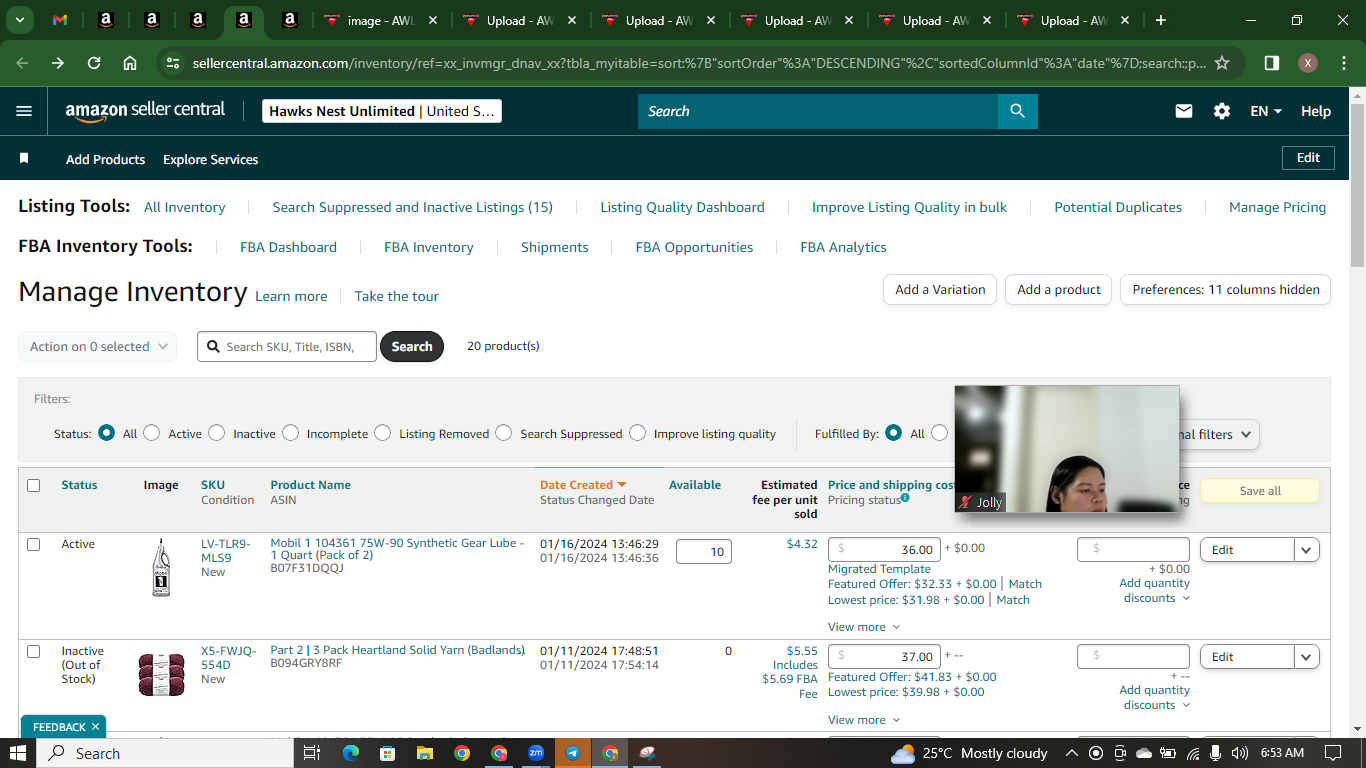
Task: Open Listing Quality Dashboard
Action: pyautogui.click(x=682, y=207)
